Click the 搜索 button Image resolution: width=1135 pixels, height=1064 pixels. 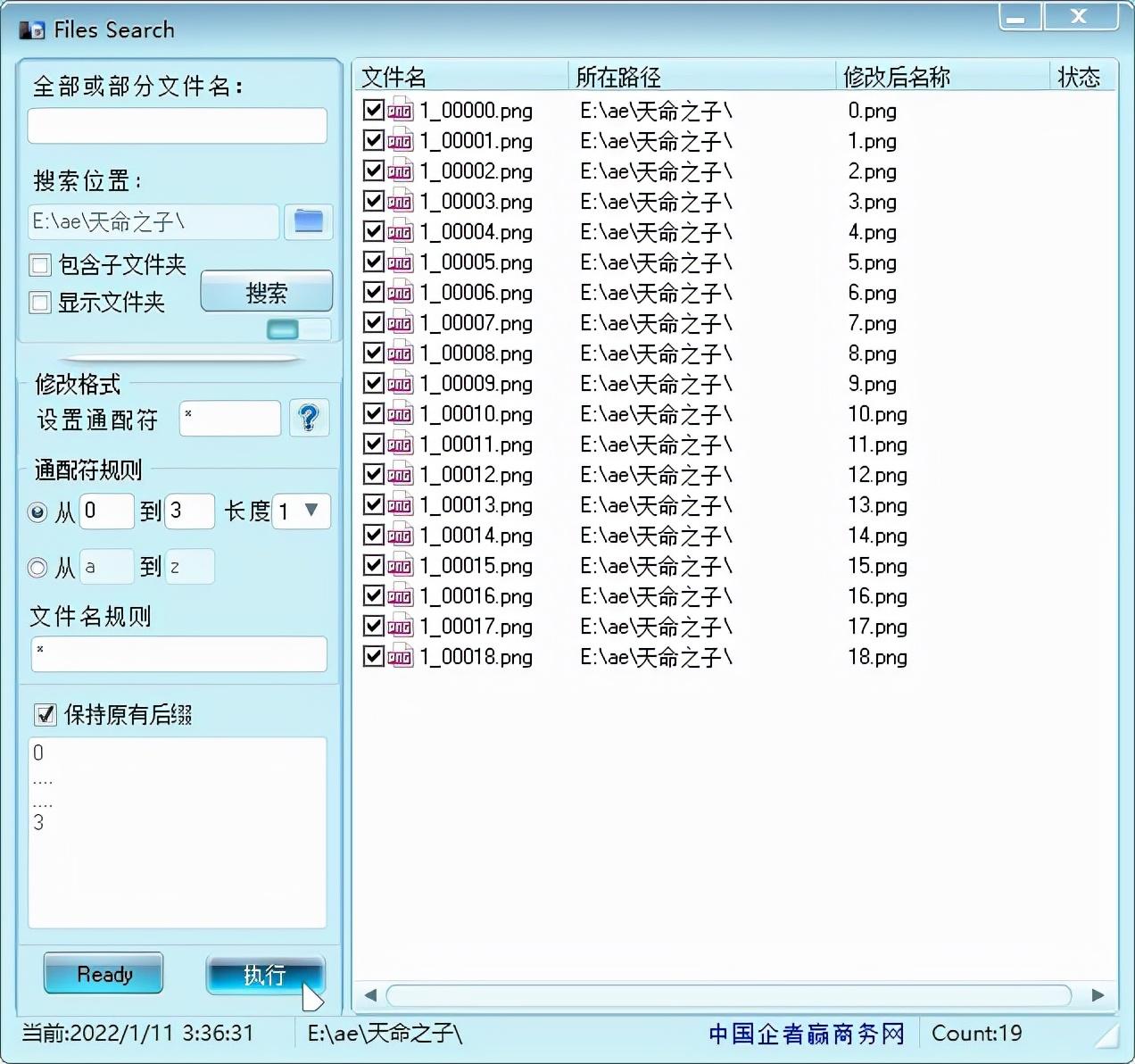tap(266, 292)
